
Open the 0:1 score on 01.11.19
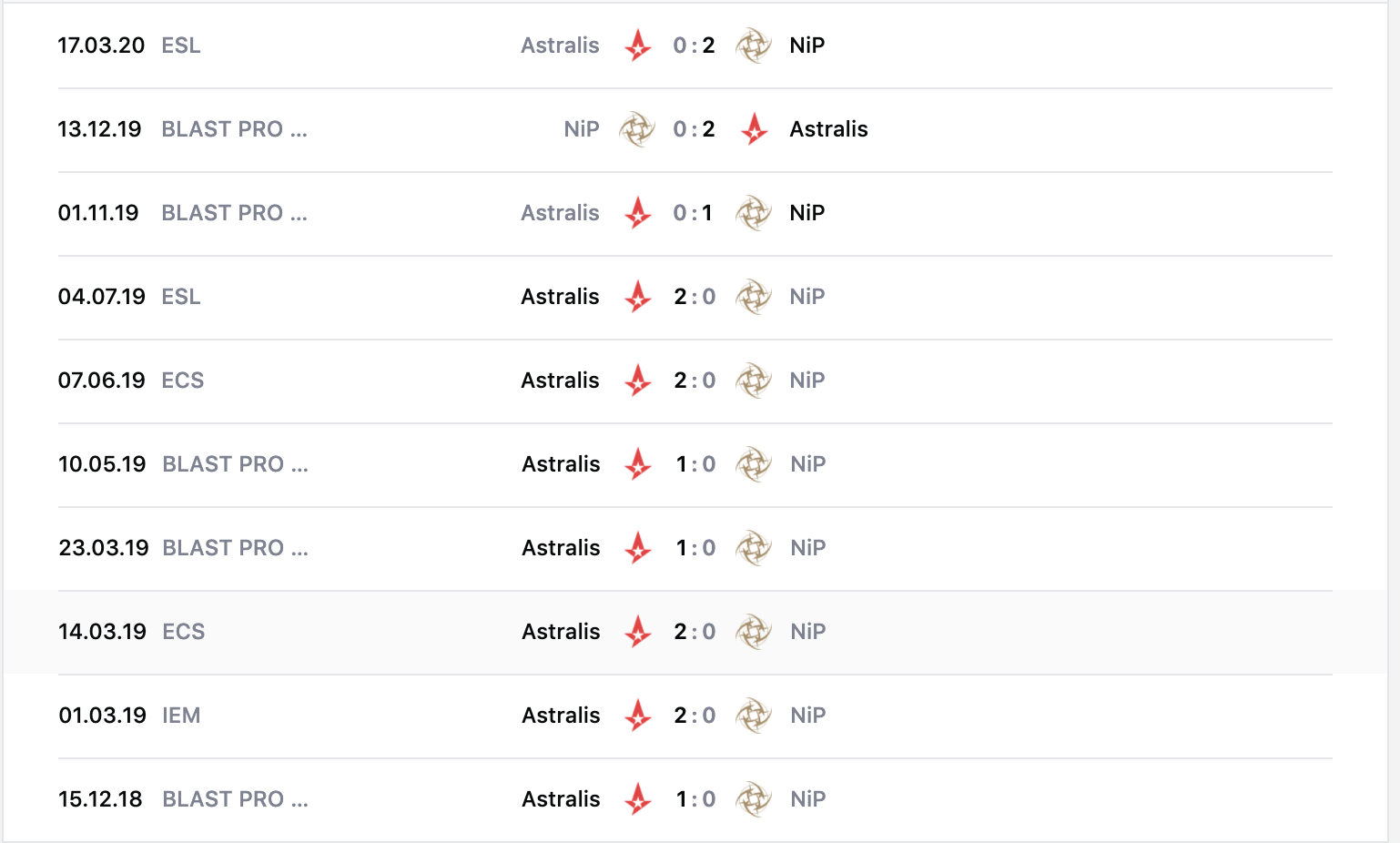tap(693, 213)
